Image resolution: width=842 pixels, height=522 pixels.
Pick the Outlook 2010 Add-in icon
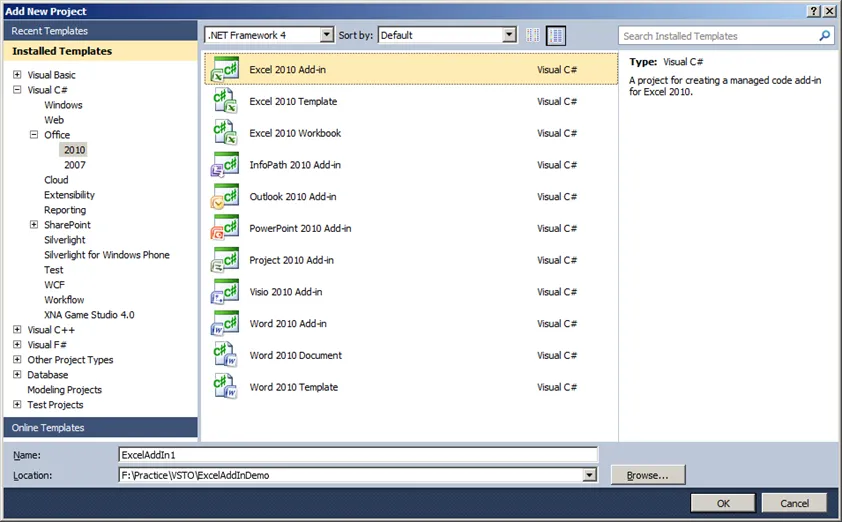point(224,197)
